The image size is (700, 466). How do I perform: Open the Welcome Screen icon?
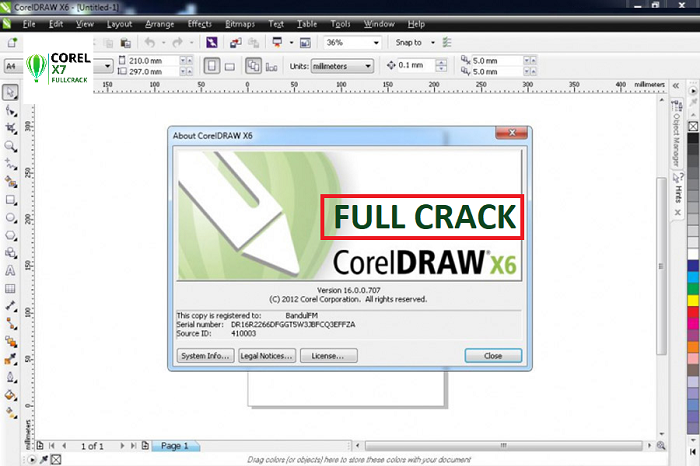pos(305,43)
